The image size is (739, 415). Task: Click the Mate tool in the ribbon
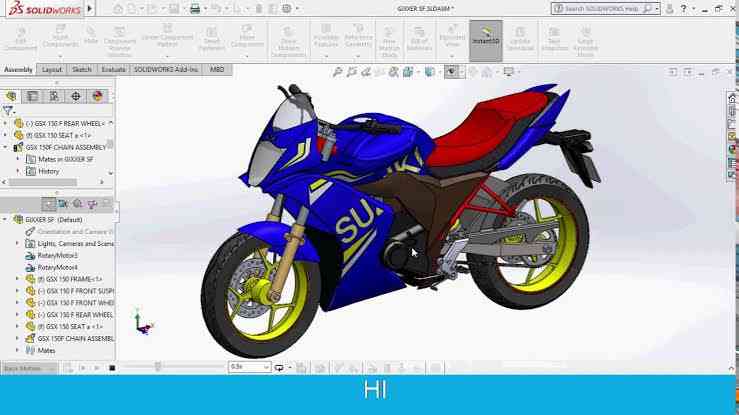click(90, 36)
